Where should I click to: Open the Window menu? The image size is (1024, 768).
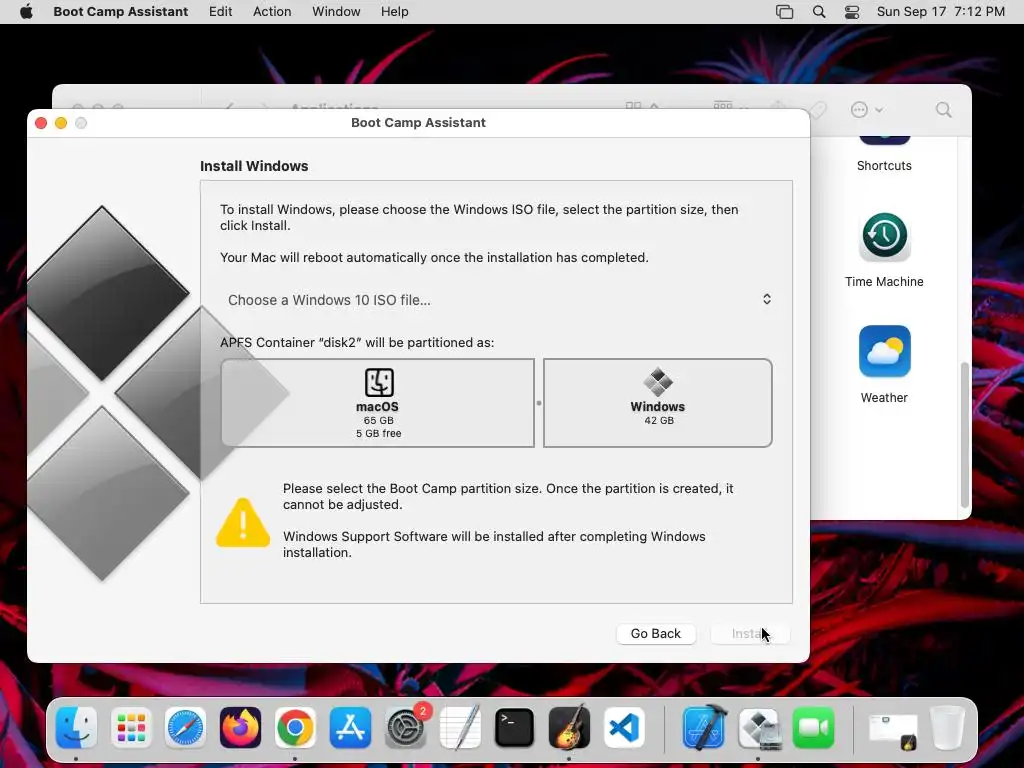coord(336,11)
